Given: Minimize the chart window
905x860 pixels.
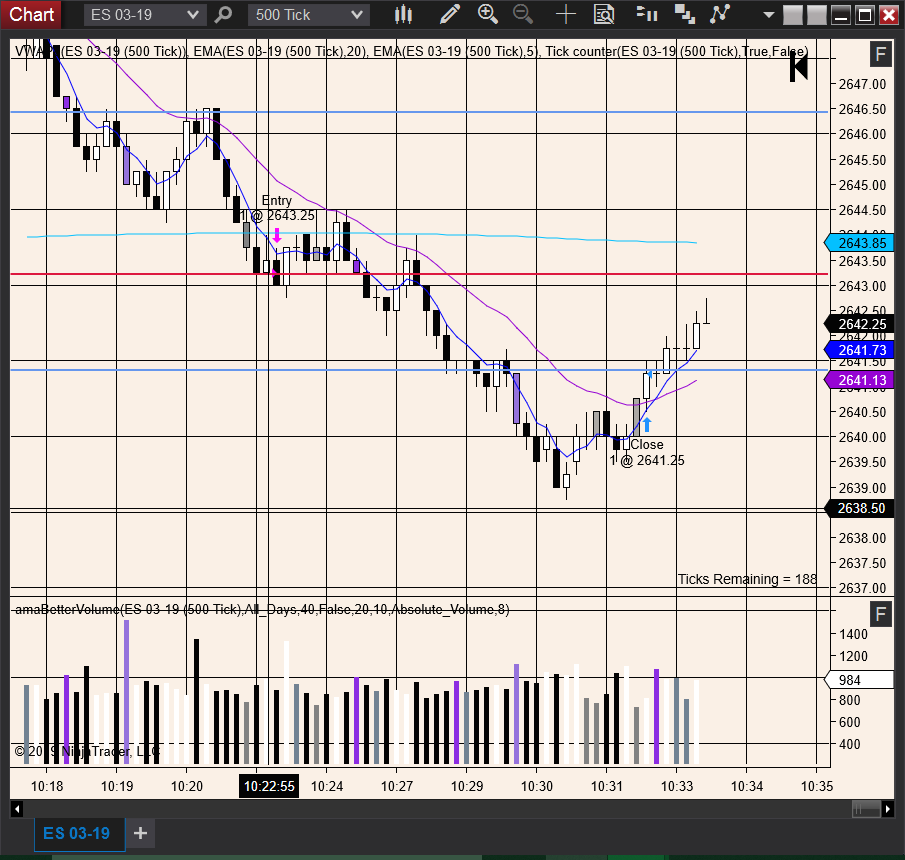Looking at the screenshot, I should [x=841, y=15].
